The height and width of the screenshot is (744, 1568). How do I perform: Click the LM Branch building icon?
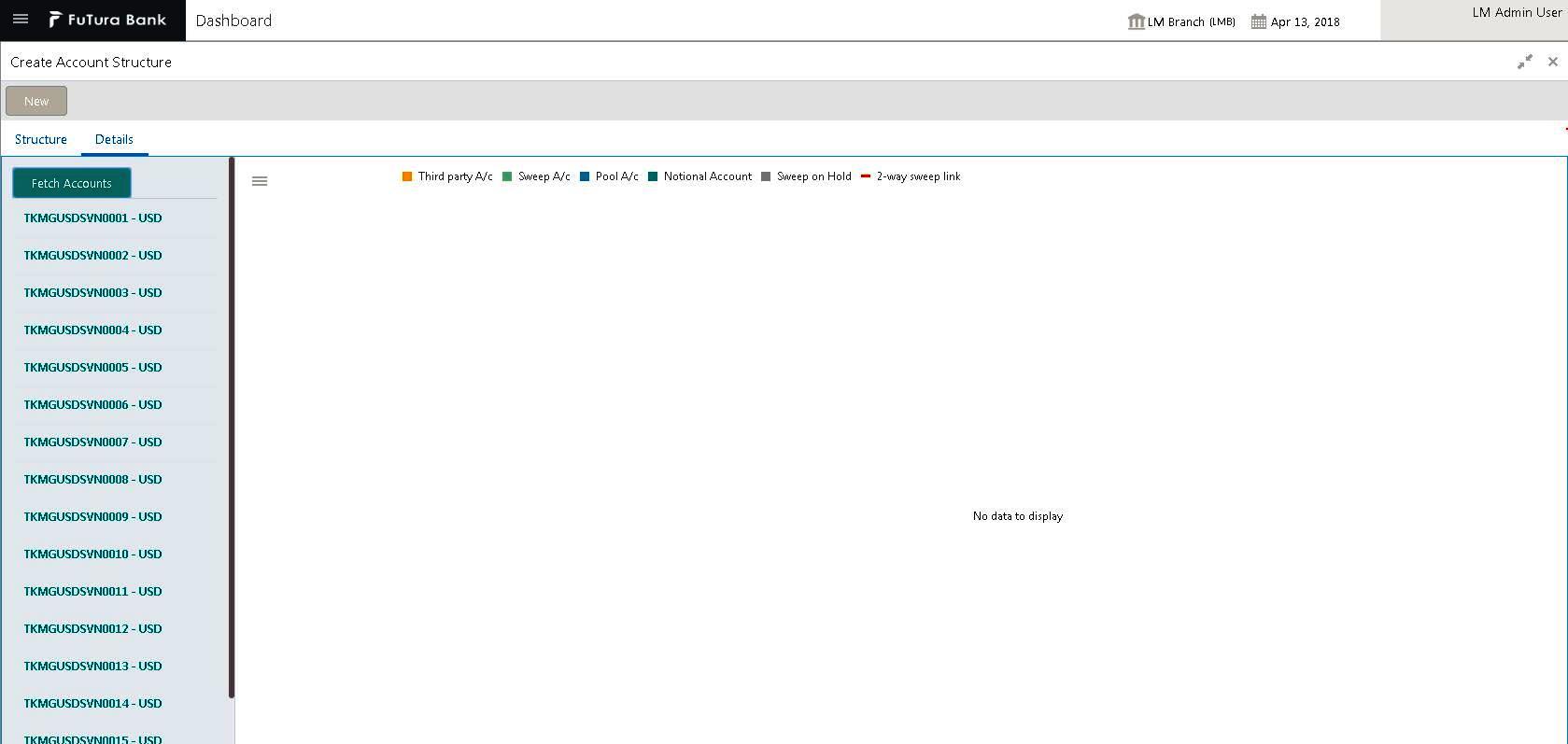(1136, 21)
